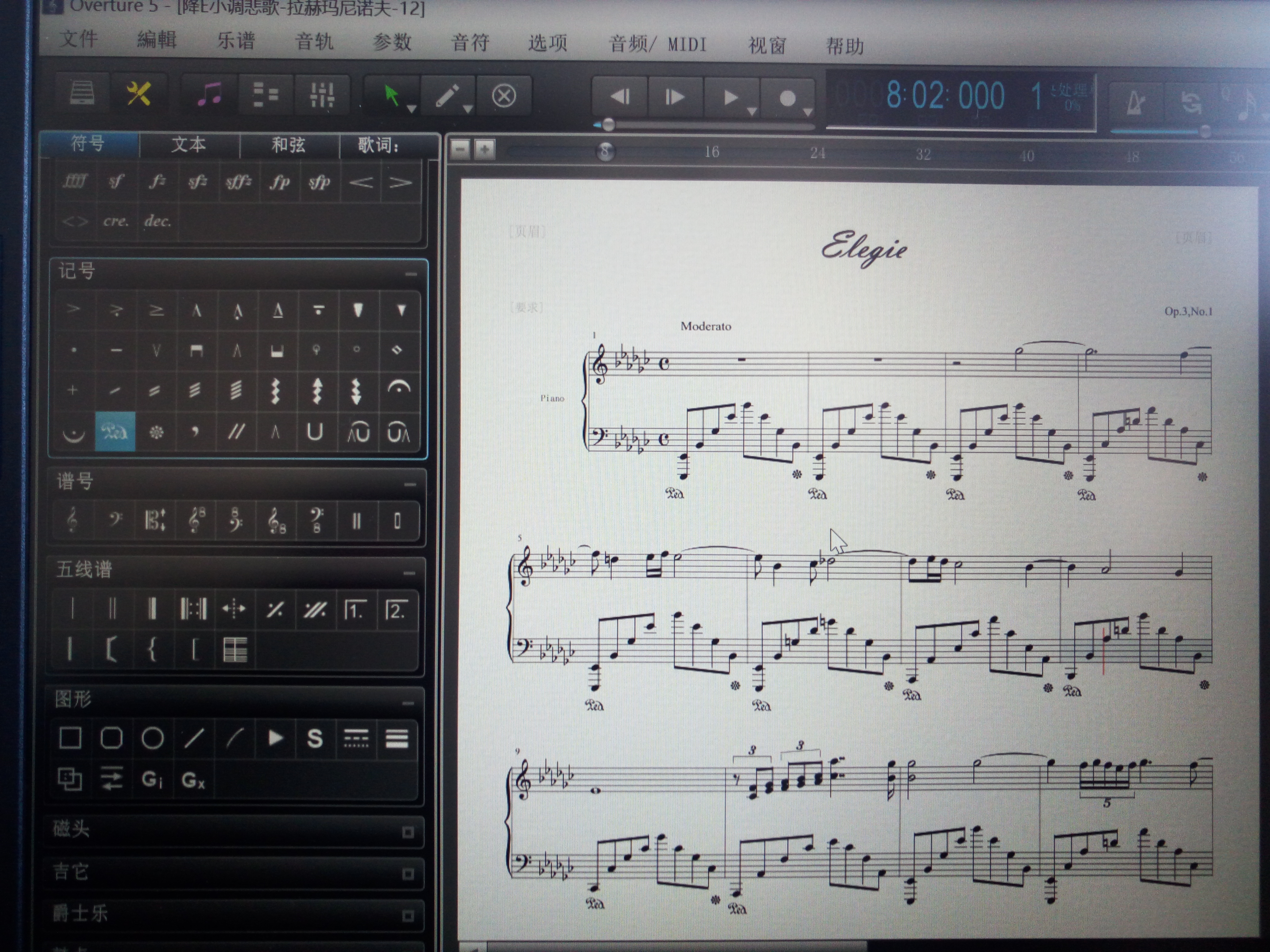Expand the 磁头 palette
1270x952 pixels.
pyautogui.click(x=408, y=832)
